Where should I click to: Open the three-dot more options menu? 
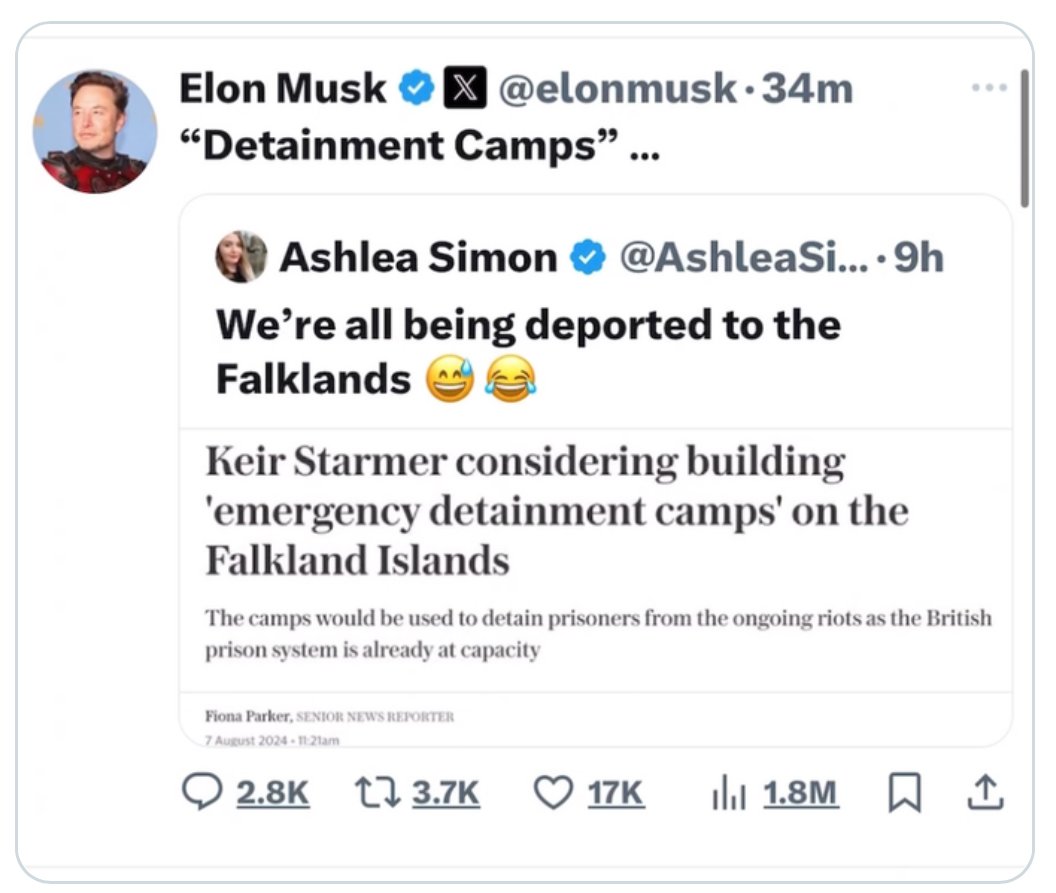tap(989, 88)
